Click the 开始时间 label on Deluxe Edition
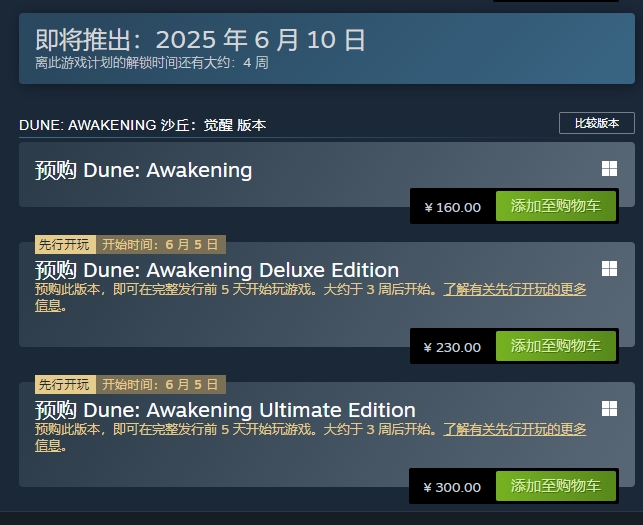This screenshot has height=525, width=643. coord(160,244)
